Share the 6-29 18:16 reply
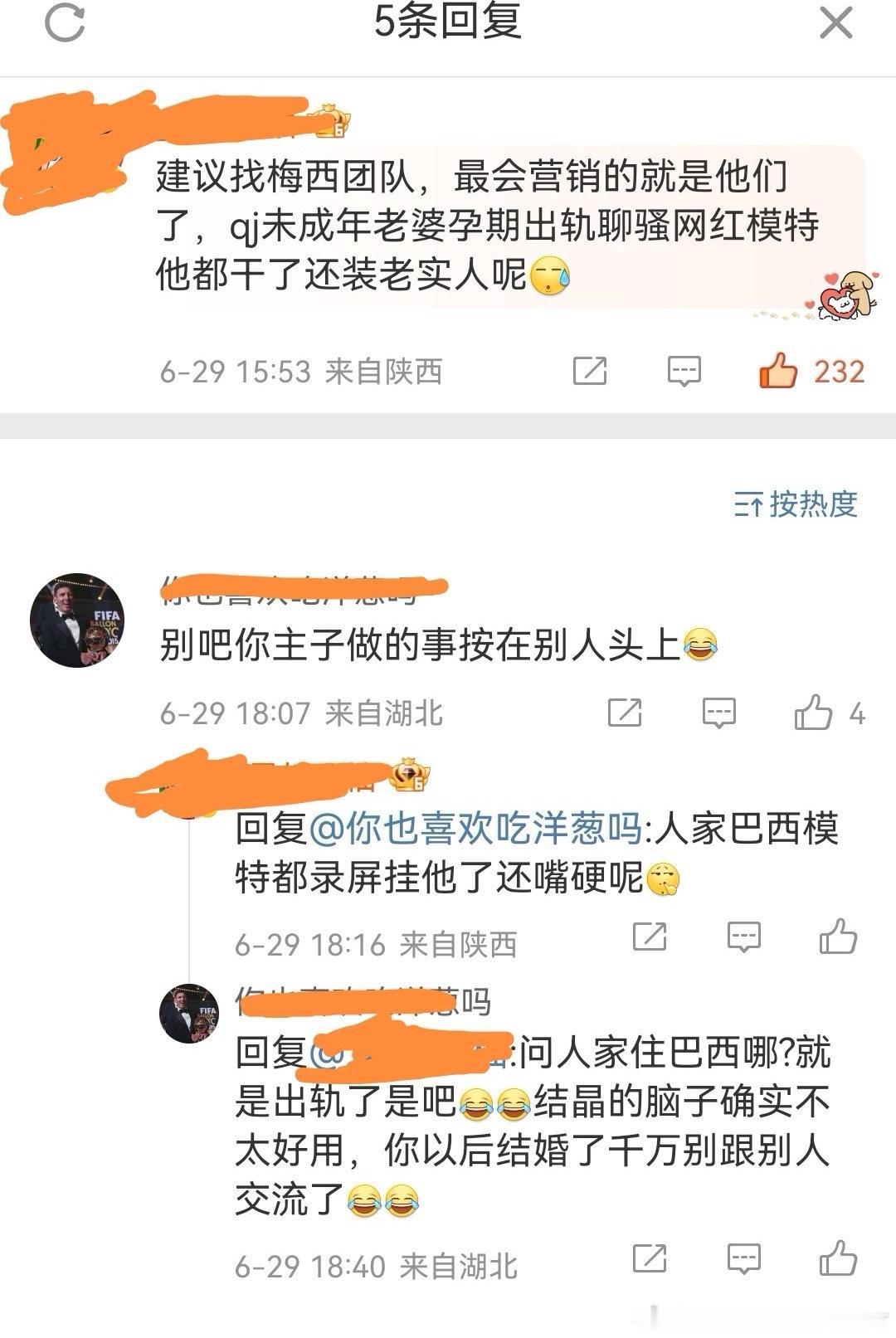 [x=650, y=937]
